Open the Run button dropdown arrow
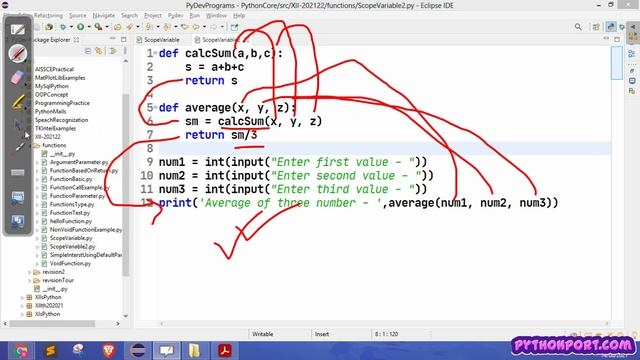Screen dimensions: 640x360 [89, 27]
